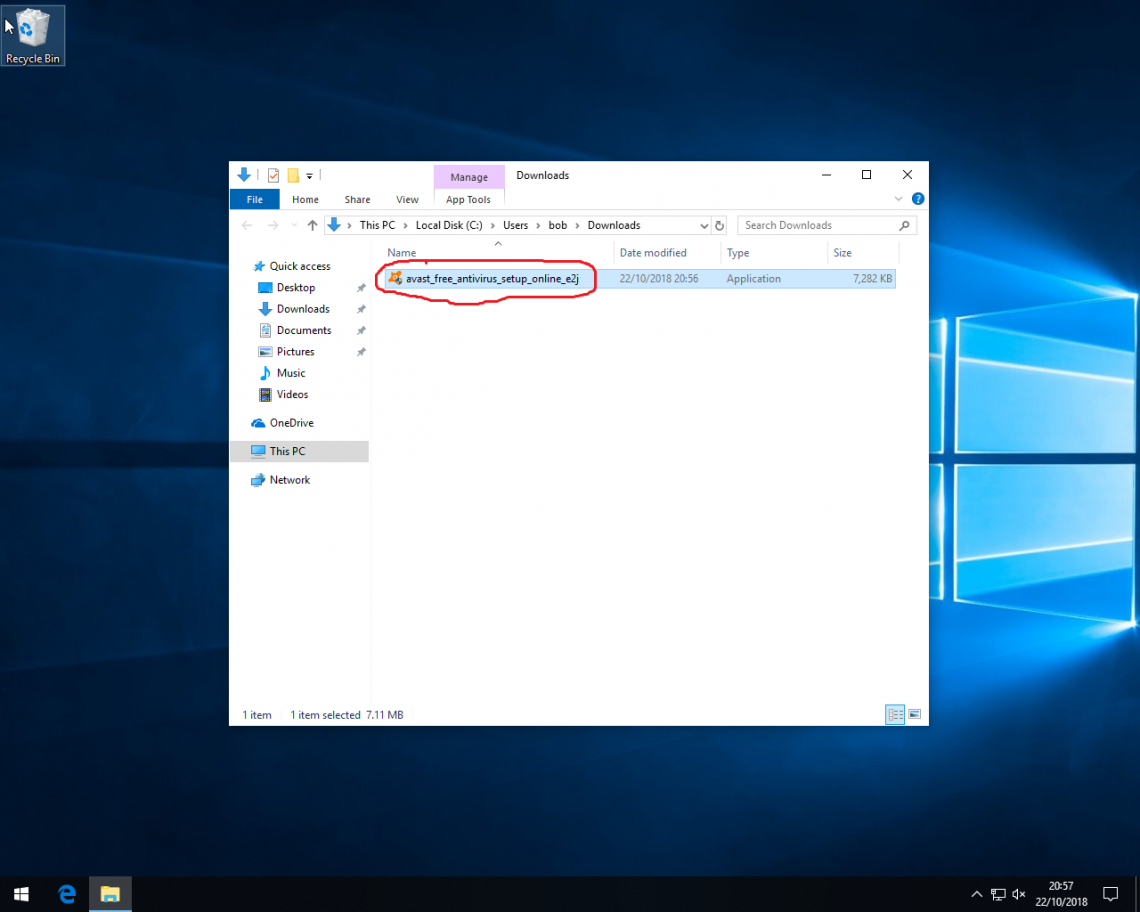
Task: Open Music in the navigation pane
Action: pos(291,373)
